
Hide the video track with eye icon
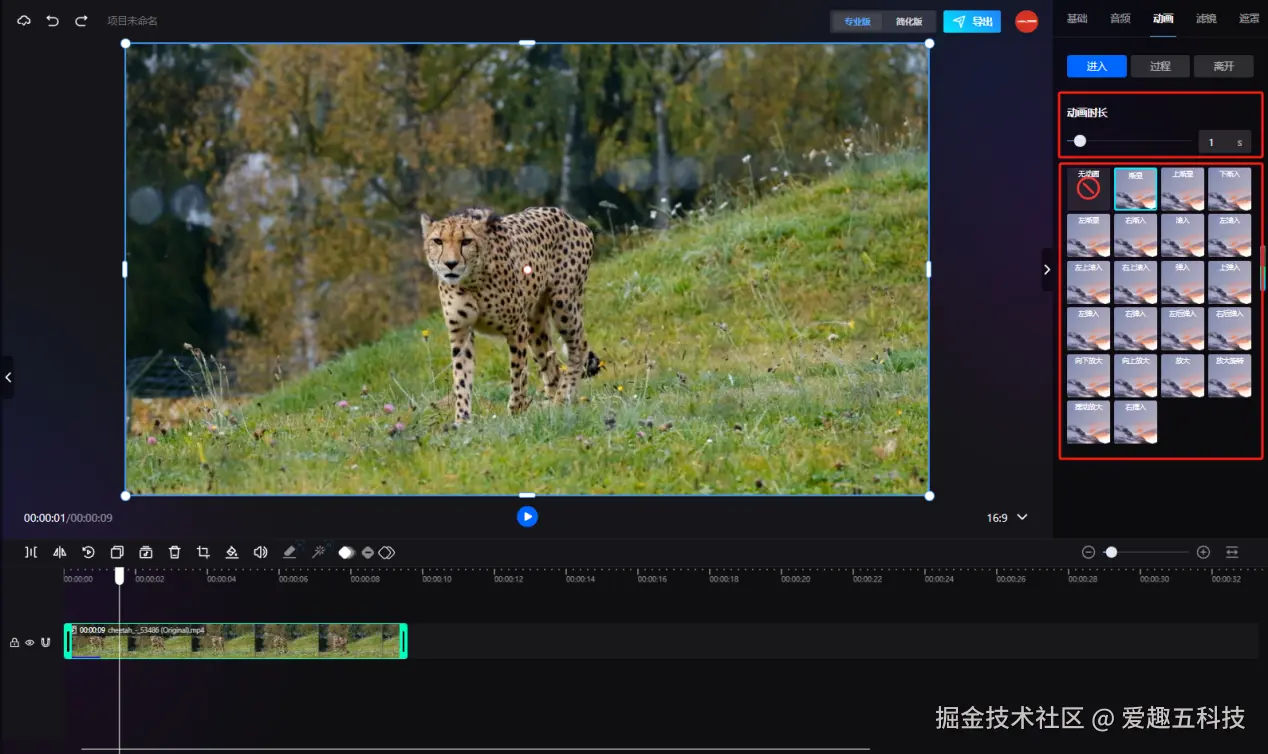(x=30, y=642)
